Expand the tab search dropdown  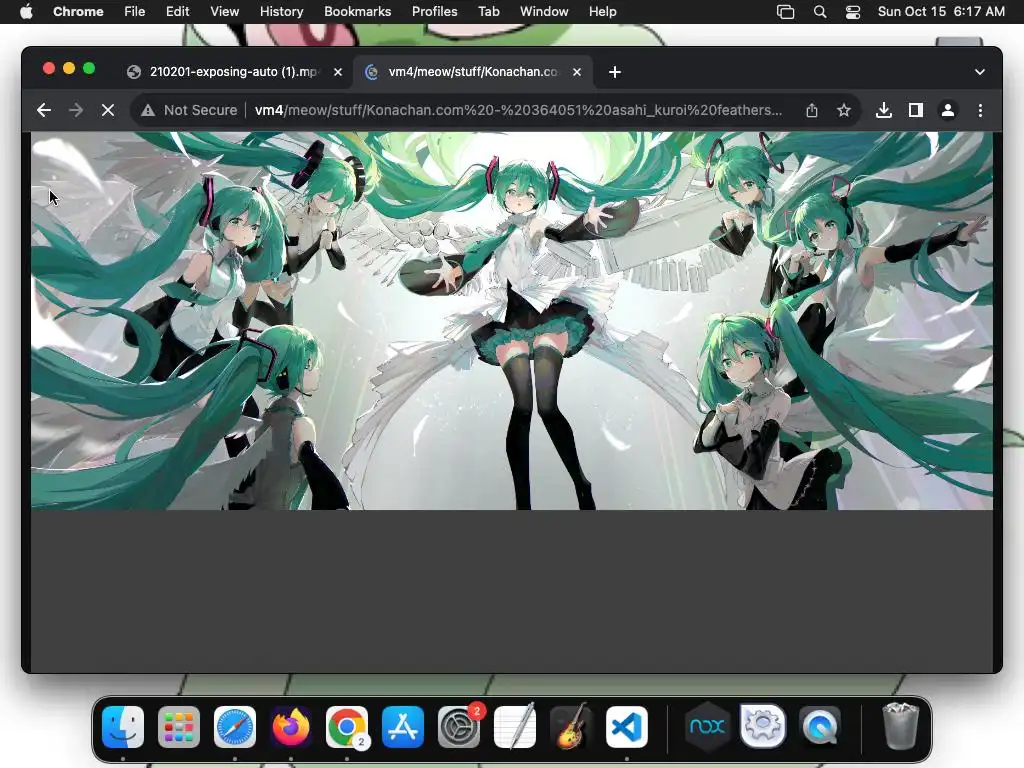point(980,72)
